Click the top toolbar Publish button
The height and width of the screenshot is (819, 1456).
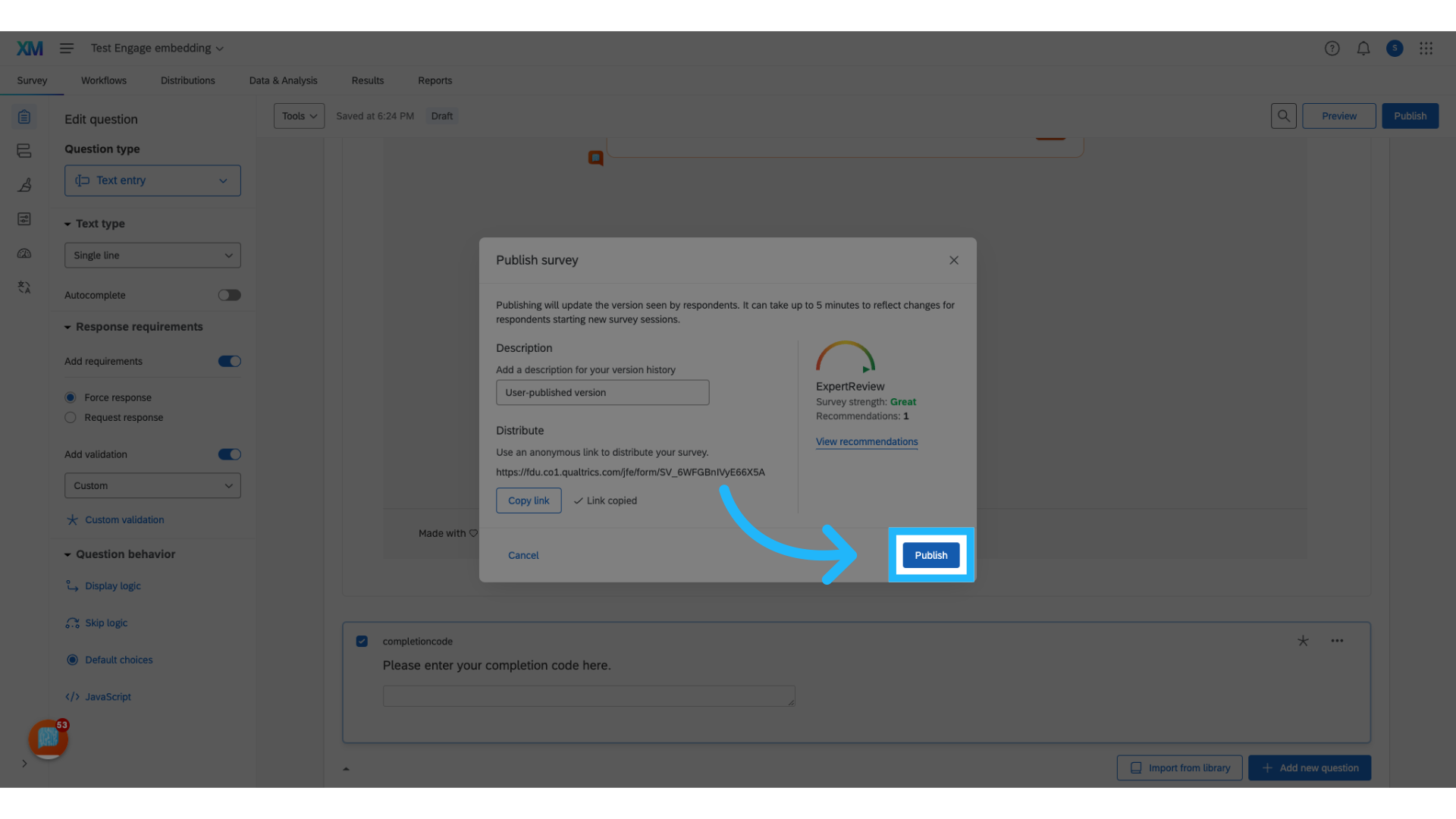pos(1410,116)
